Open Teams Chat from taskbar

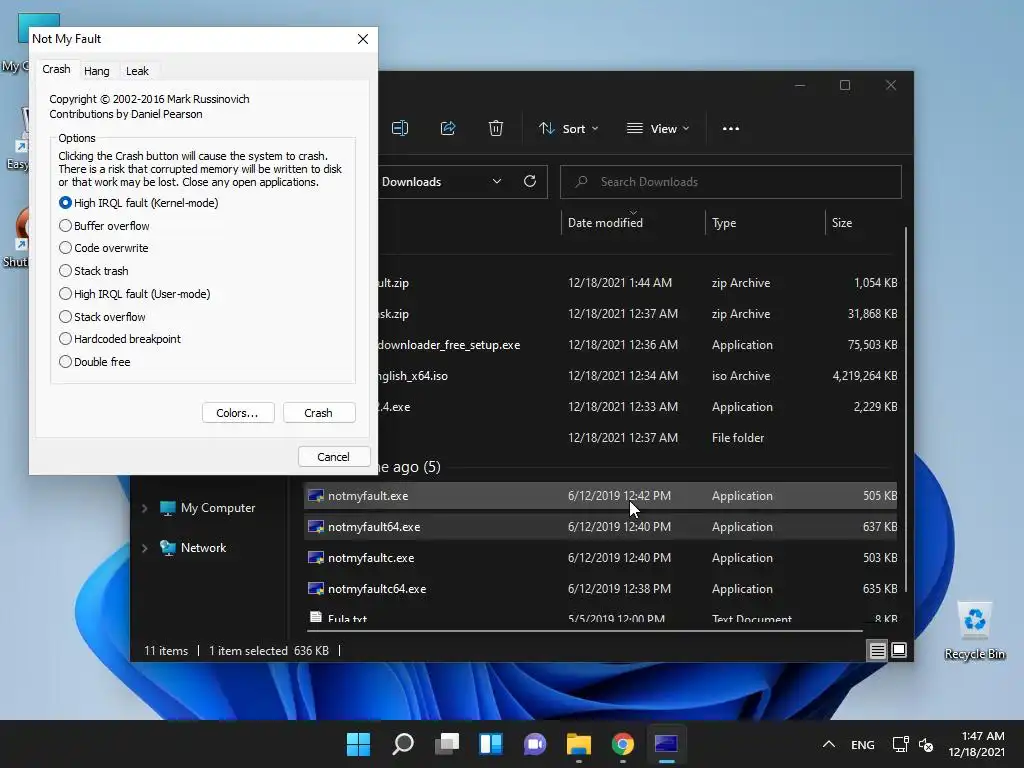[x=534, y=744]
